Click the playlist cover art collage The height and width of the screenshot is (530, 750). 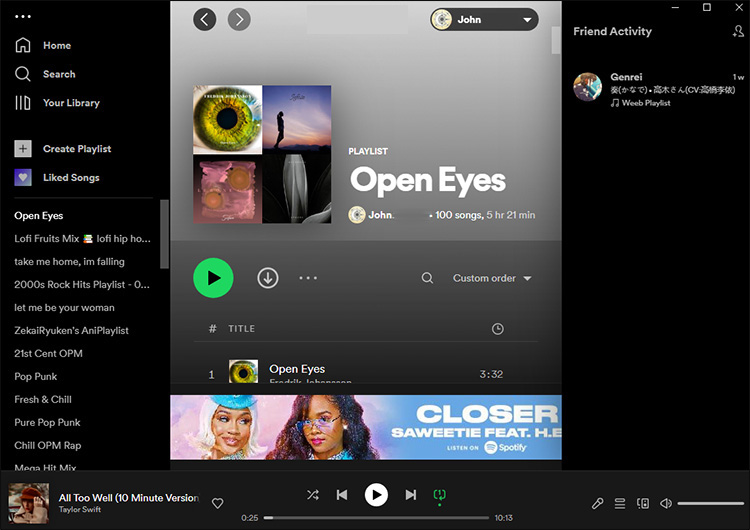(x=262, y=154)
